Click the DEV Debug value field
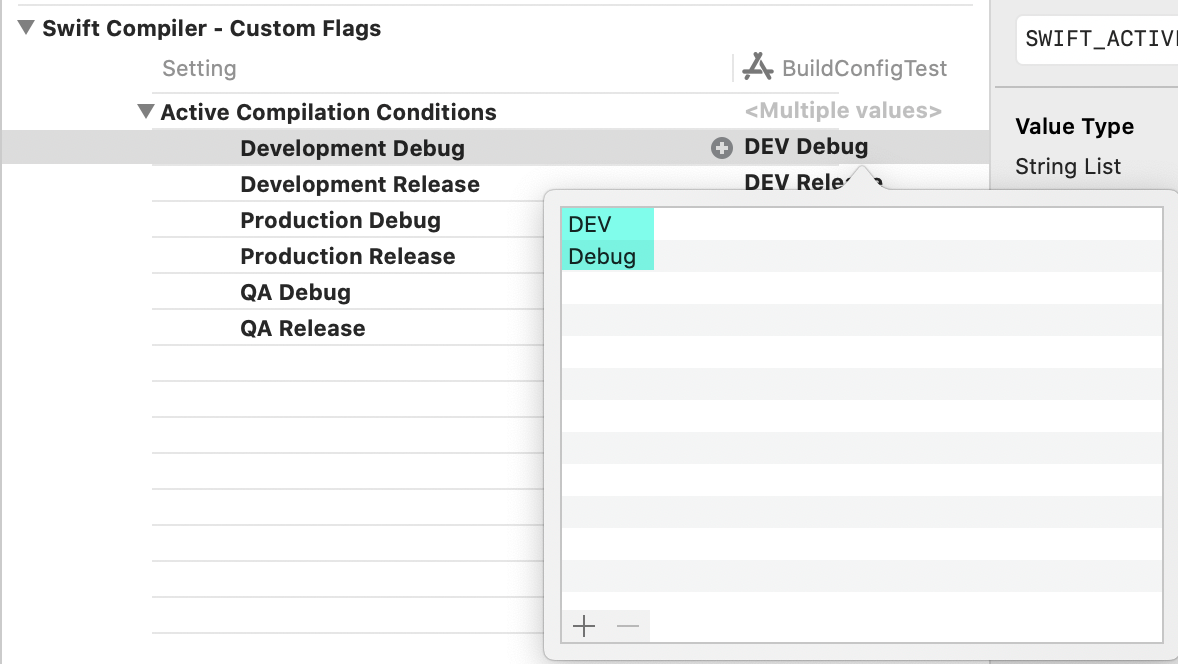Viewport: 1178px width, 664px height. click(806, 147)
